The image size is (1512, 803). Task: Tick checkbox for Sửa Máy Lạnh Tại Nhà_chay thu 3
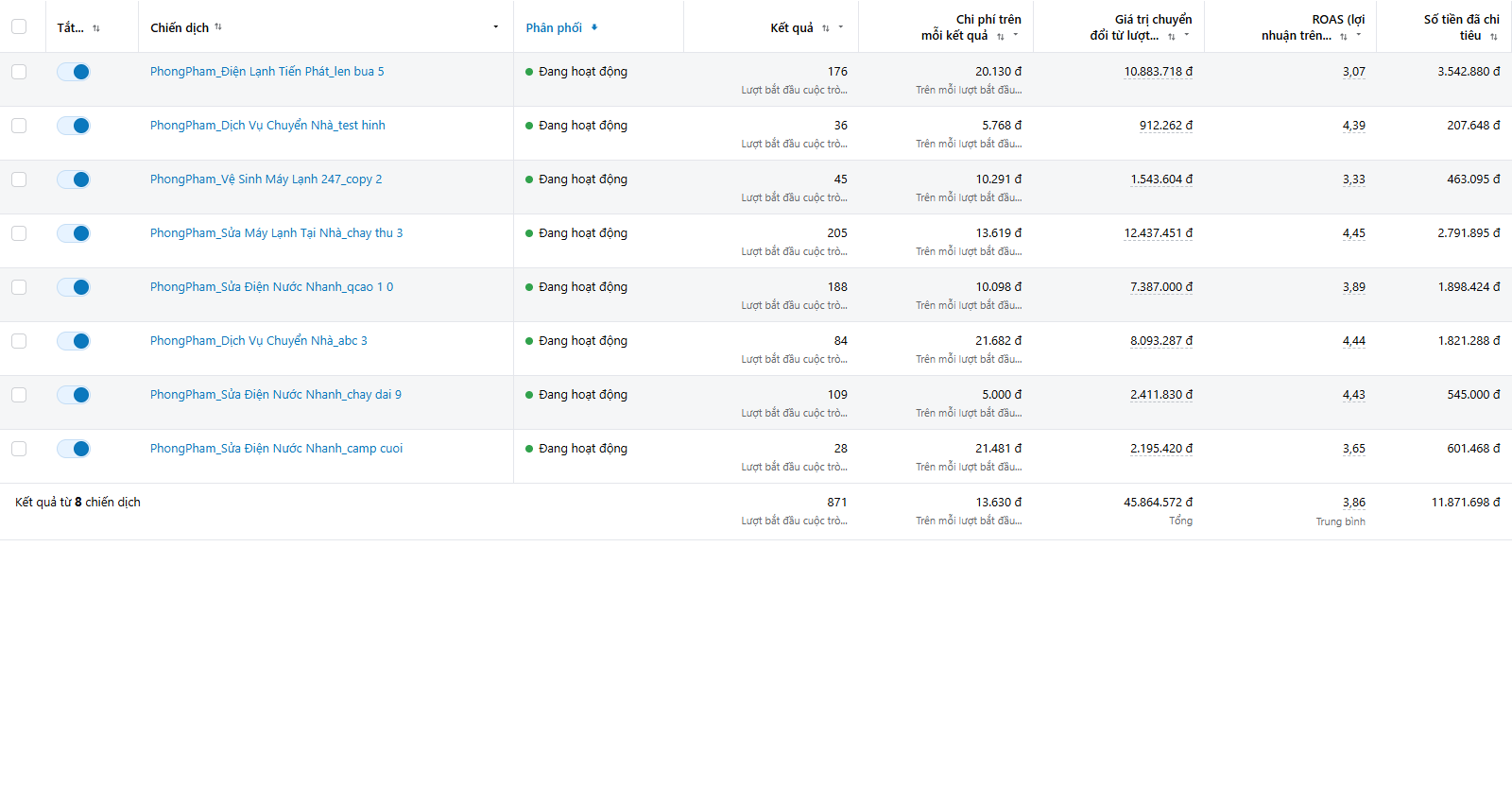pyautogui.click(x=19, y=233)
